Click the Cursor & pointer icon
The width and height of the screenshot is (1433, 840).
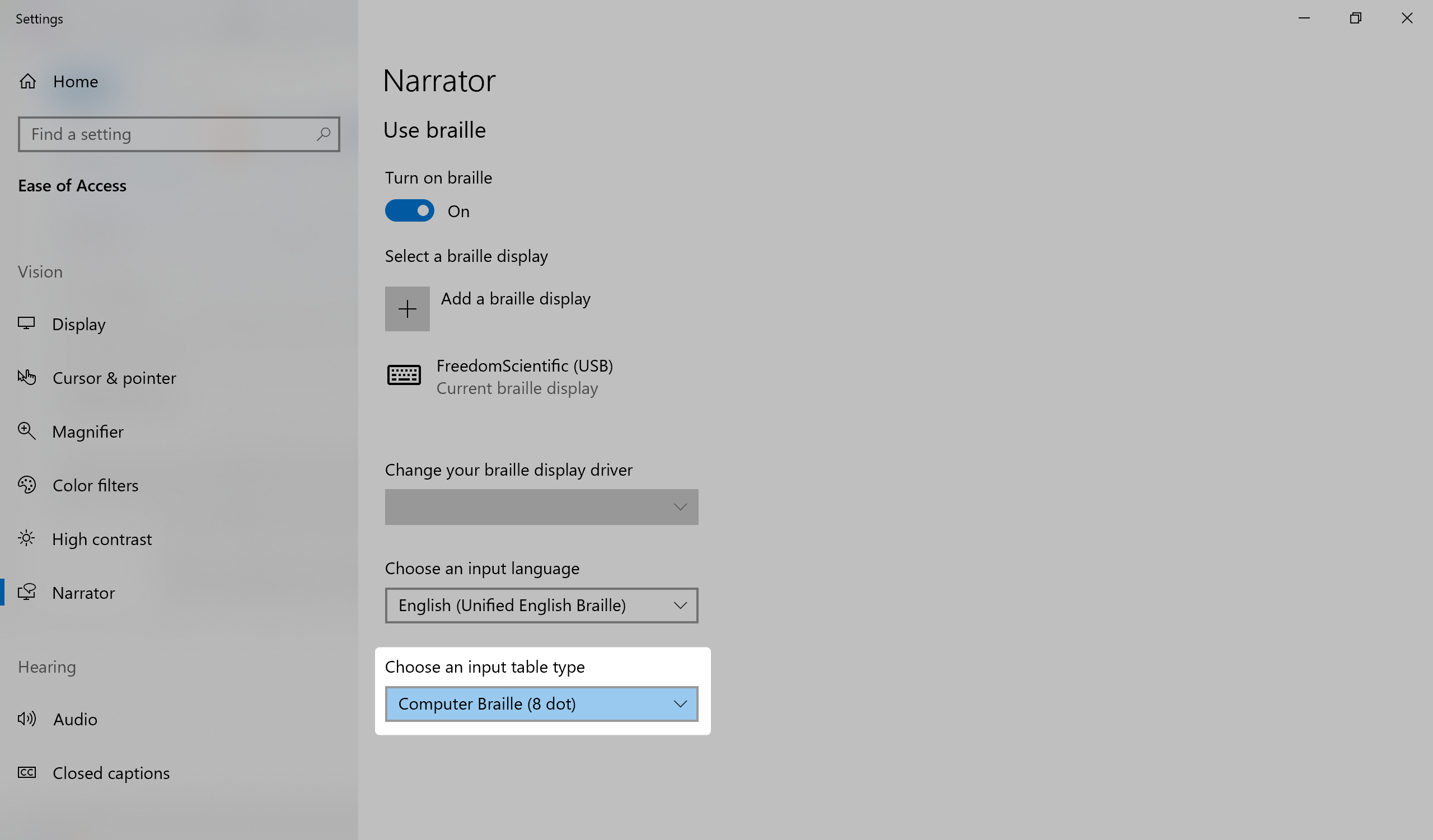(27, 377)
